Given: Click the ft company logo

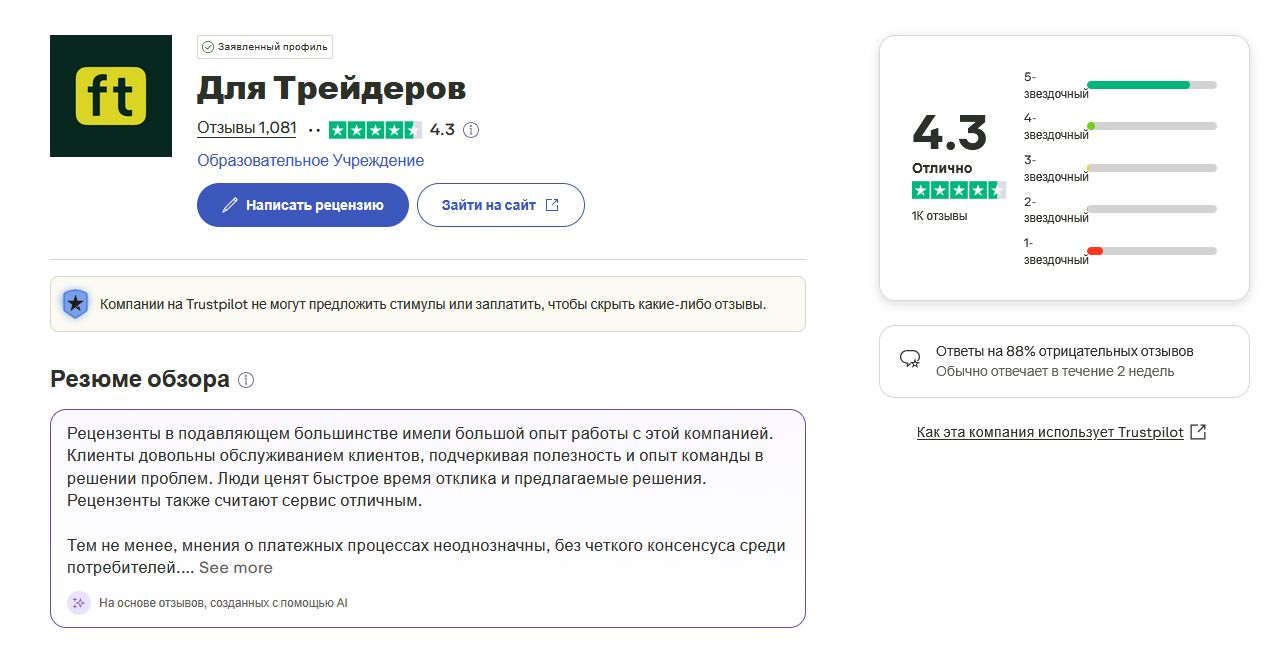Looking at the screenshot, I should (x=111, y=96).
